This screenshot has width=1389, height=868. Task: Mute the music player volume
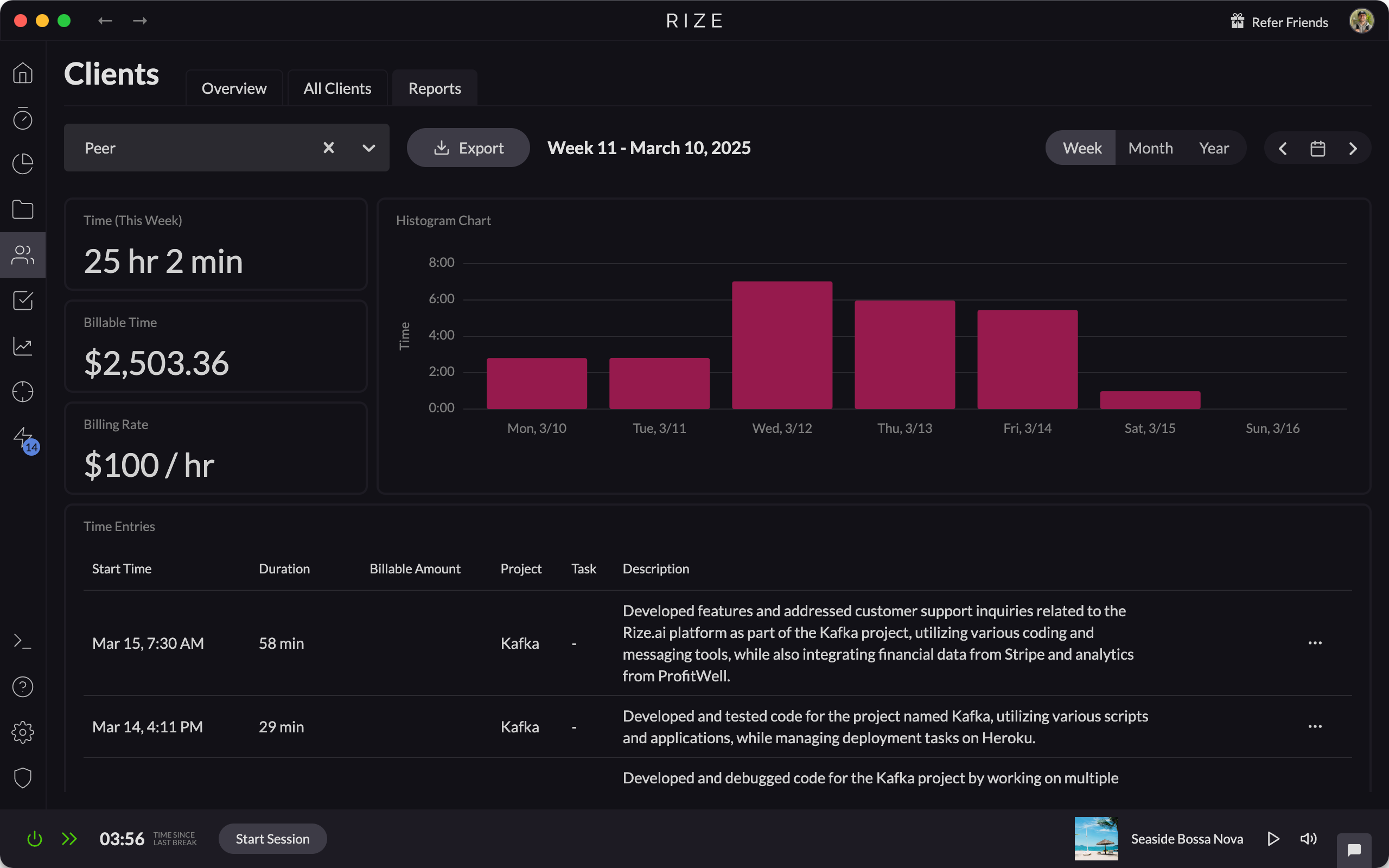tap(1309, 838)
